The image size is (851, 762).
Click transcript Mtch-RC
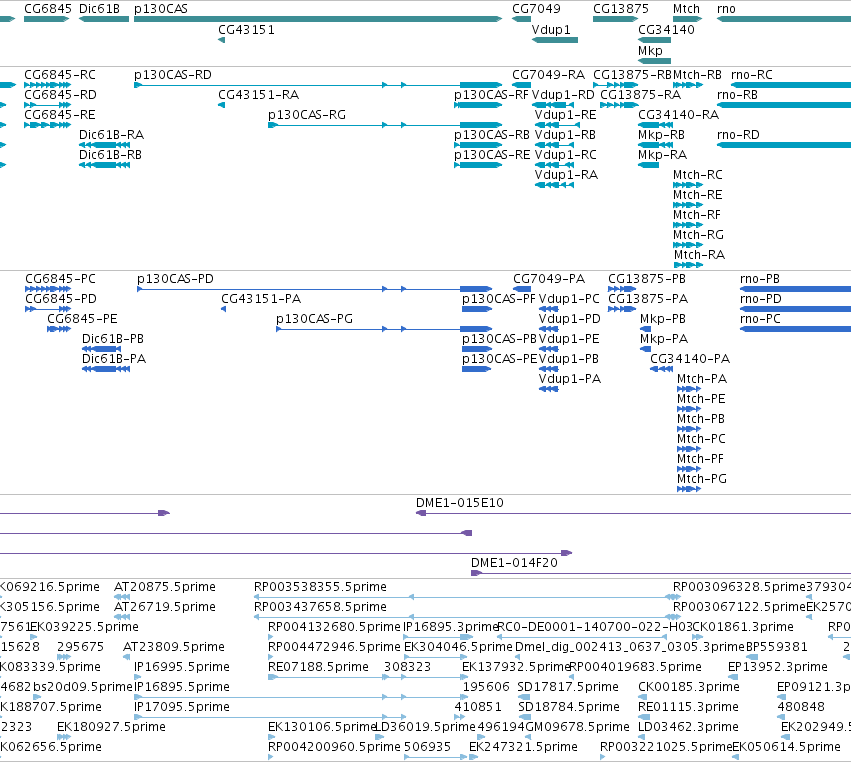pos(688,185)
